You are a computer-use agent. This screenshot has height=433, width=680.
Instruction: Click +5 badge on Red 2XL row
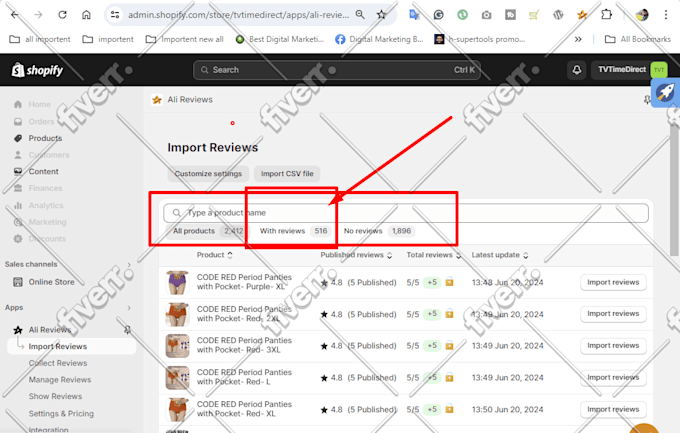point(432,314)
